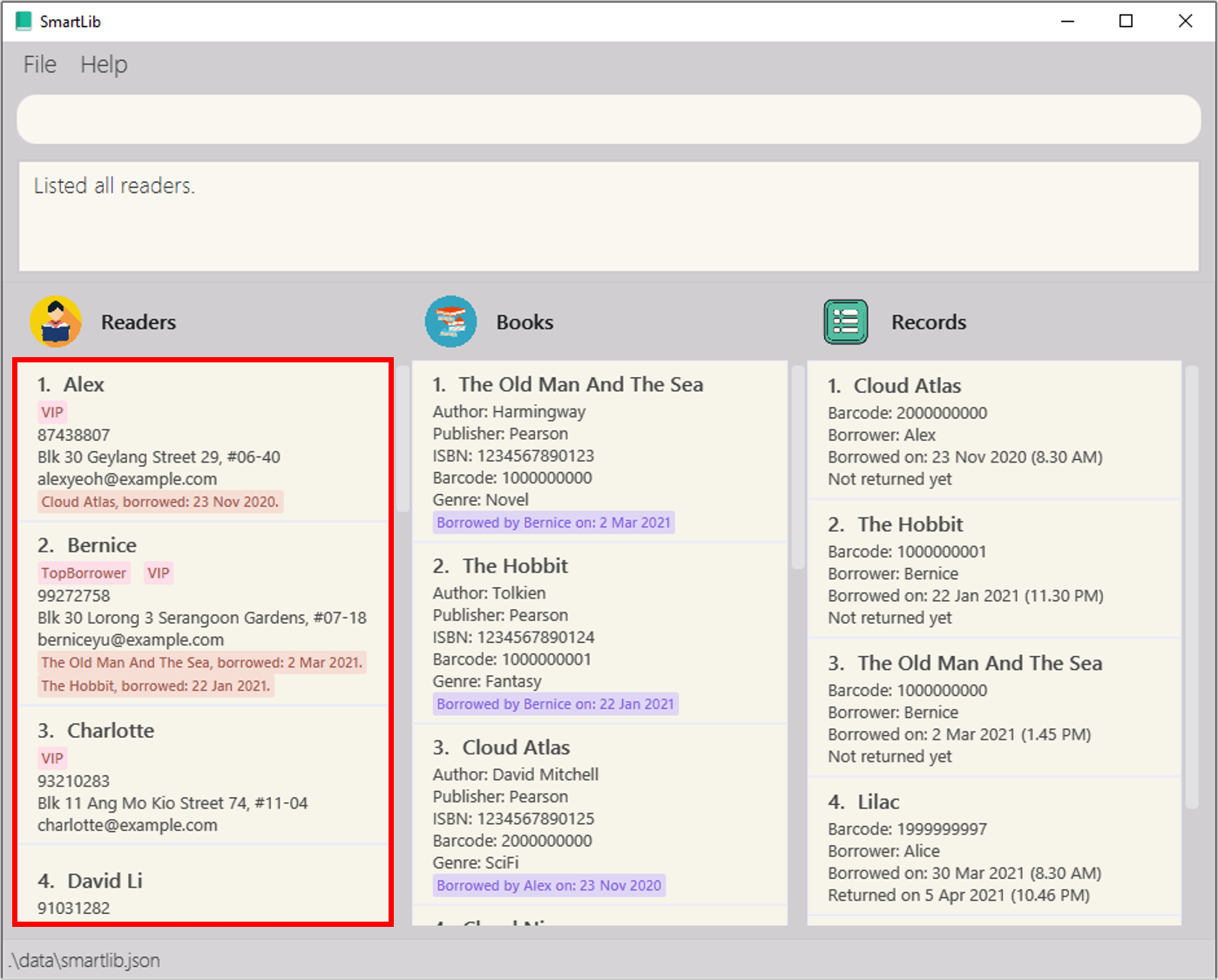Click address 'Blk 30 Lorong 3 Serangoon Gardens'
The height and width of the screenshot is (980, 1218).
pyautogui.click(x=202, y=618)
